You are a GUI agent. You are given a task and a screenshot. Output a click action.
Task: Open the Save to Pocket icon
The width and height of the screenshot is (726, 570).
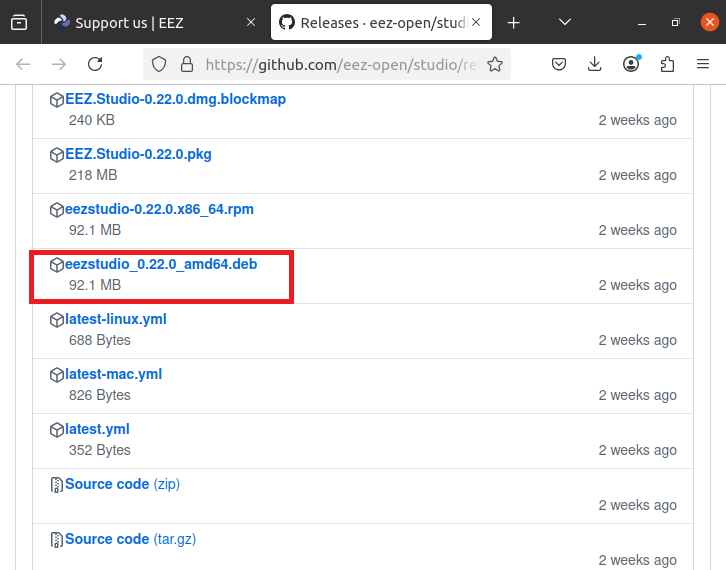pos(560,64)
